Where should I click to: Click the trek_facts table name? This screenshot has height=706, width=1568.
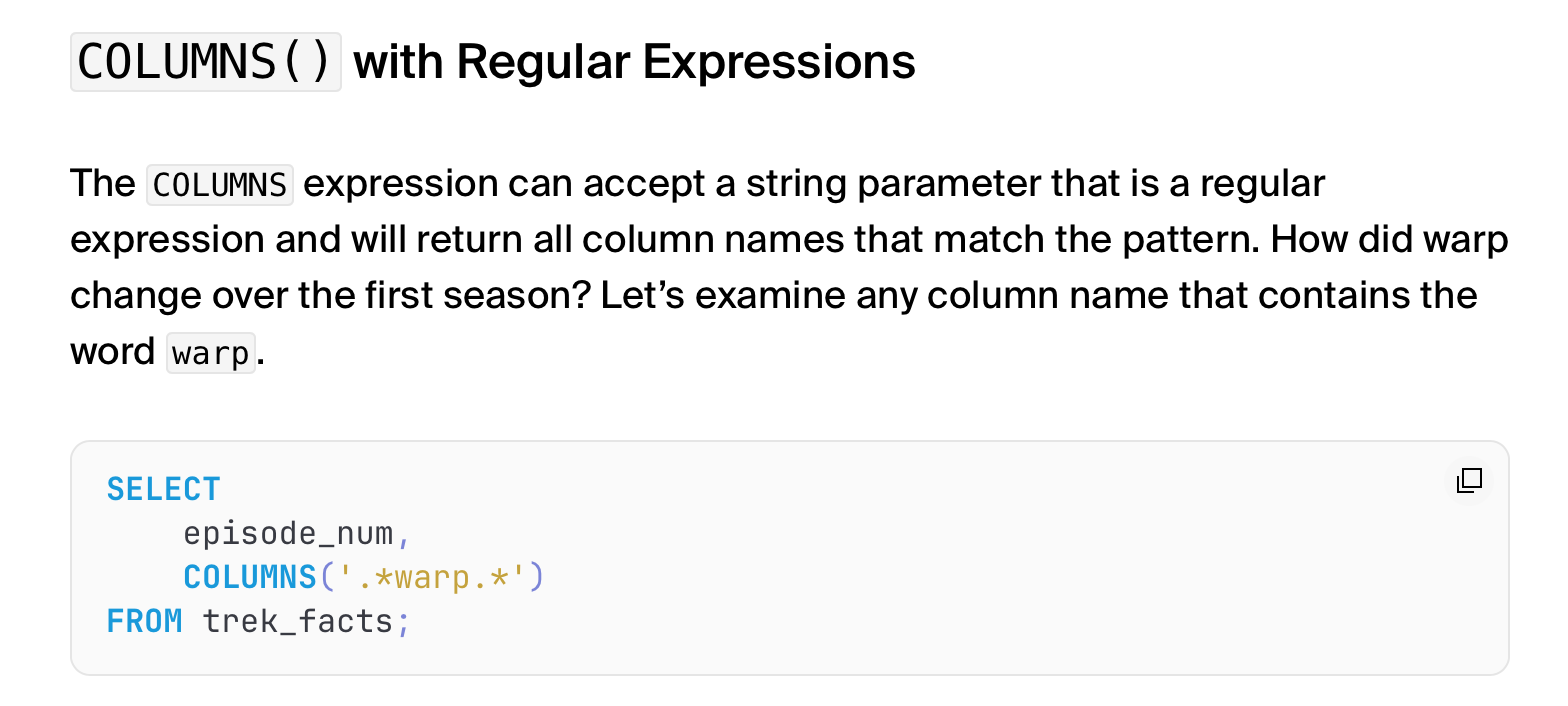tap(298, 621)
